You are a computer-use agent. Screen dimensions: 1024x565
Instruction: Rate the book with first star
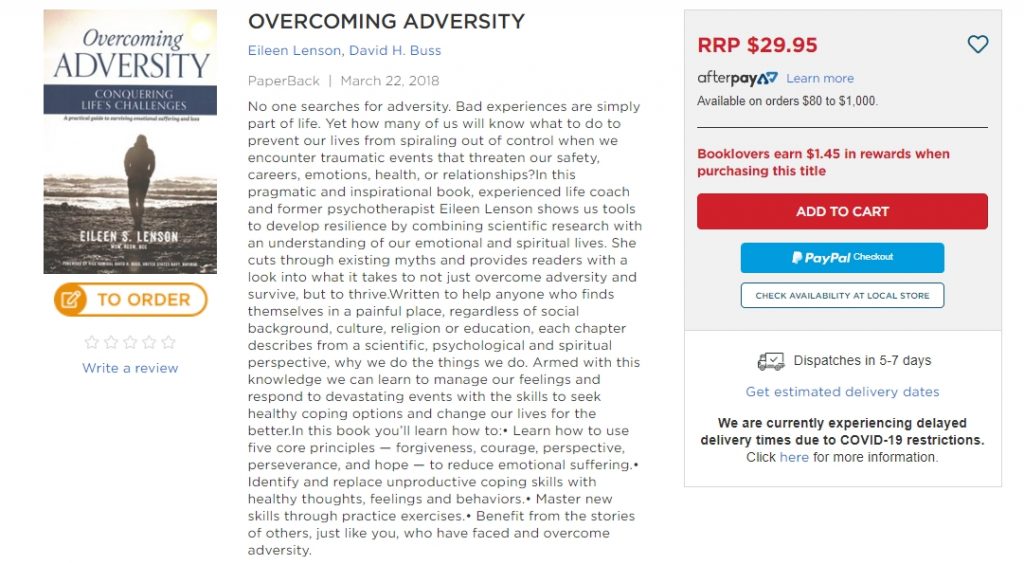point(92,342)
